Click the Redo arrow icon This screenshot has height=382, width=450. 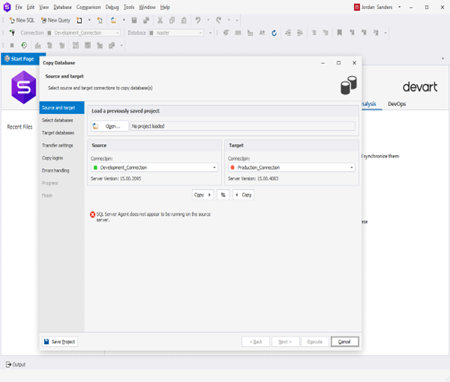tap(219, 20)
